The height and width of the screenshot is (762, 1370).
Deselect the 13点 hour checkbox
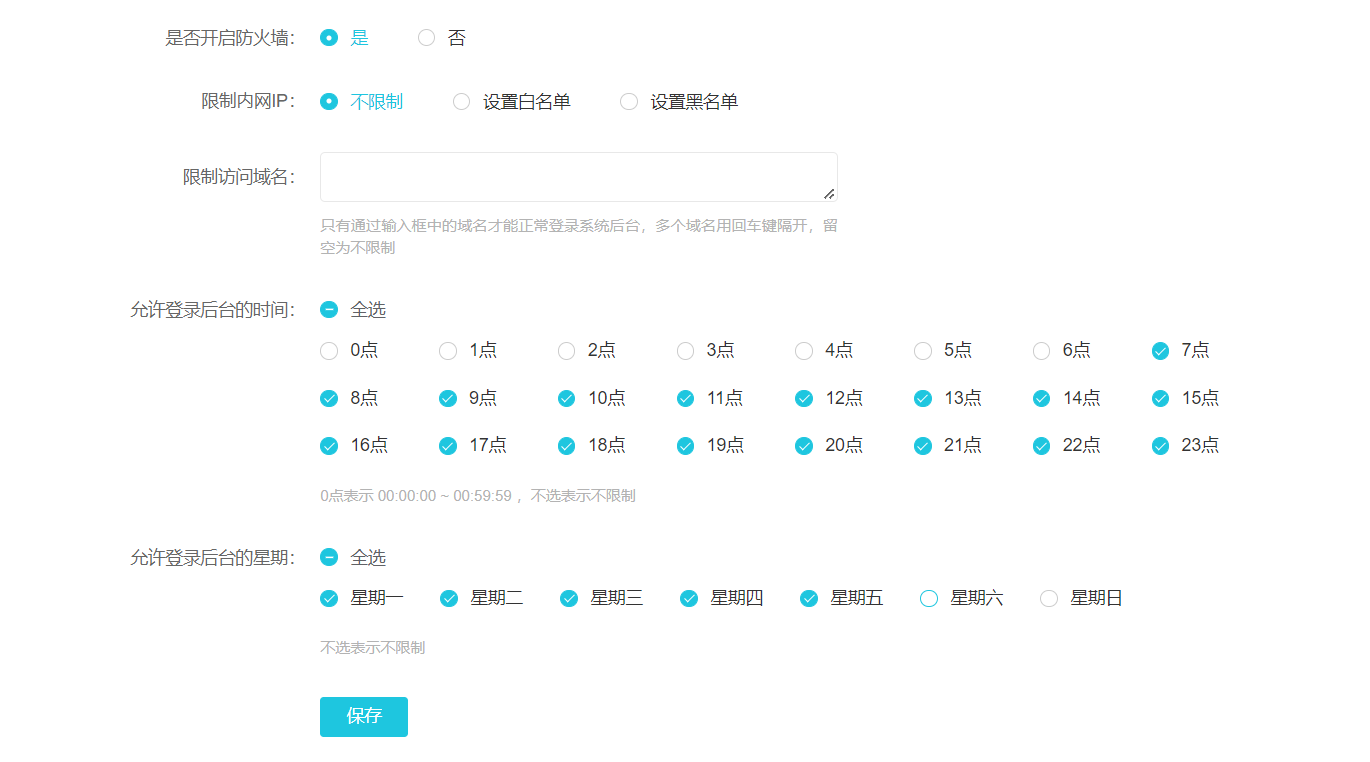click(x=923, y=398)
